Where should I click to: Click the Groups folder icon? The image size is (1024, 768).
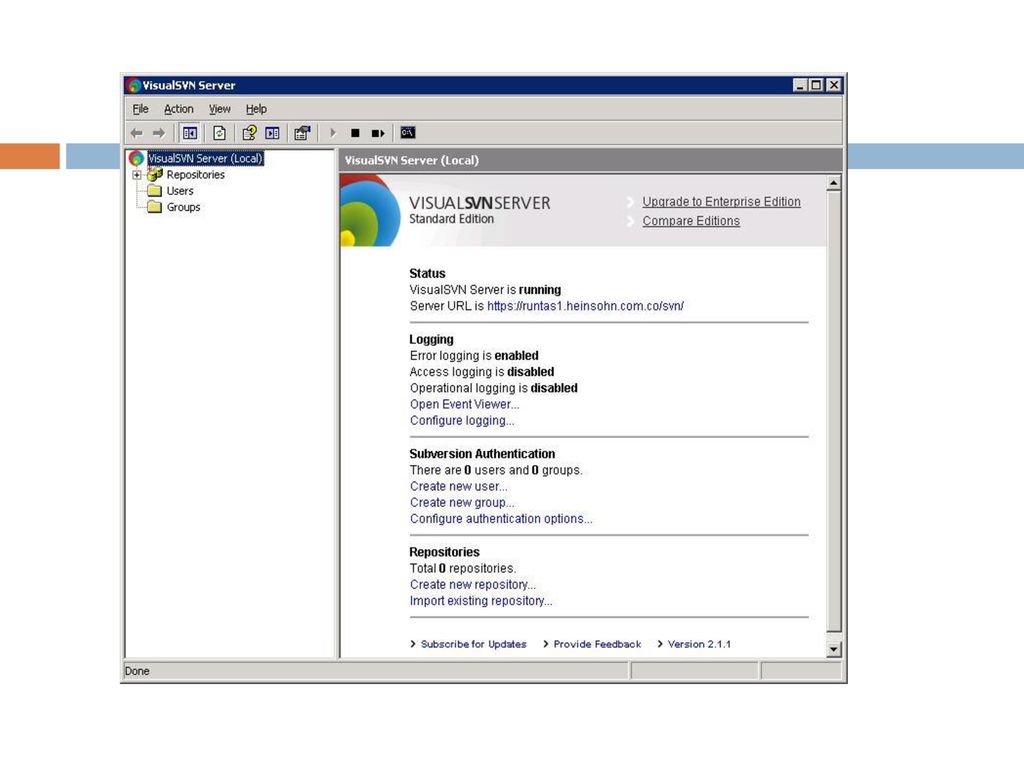click(155, 207)
